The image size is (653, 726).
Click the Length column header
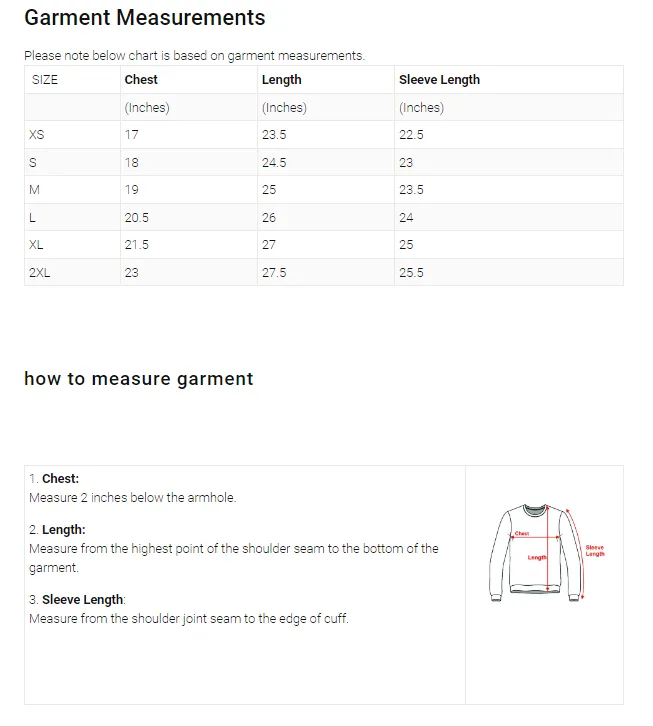281,80
